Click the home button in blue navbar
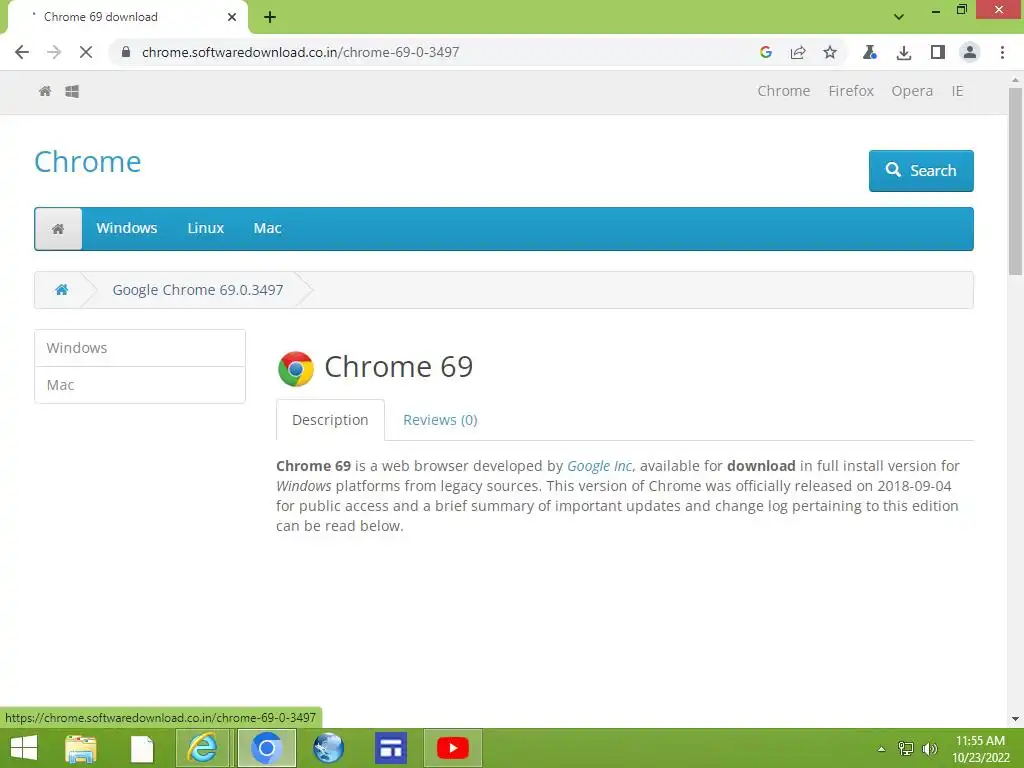This screenshot has width=1024, height=768. [58, 229]
